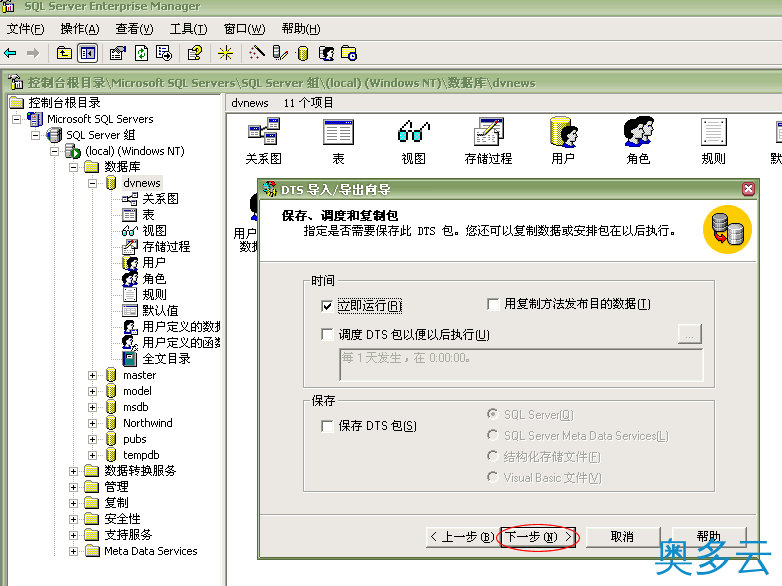Screen dimensions: 782x586
Task: Click the Refresh toolbar icon
Action: pyautogui.click(x=142, y=53)
